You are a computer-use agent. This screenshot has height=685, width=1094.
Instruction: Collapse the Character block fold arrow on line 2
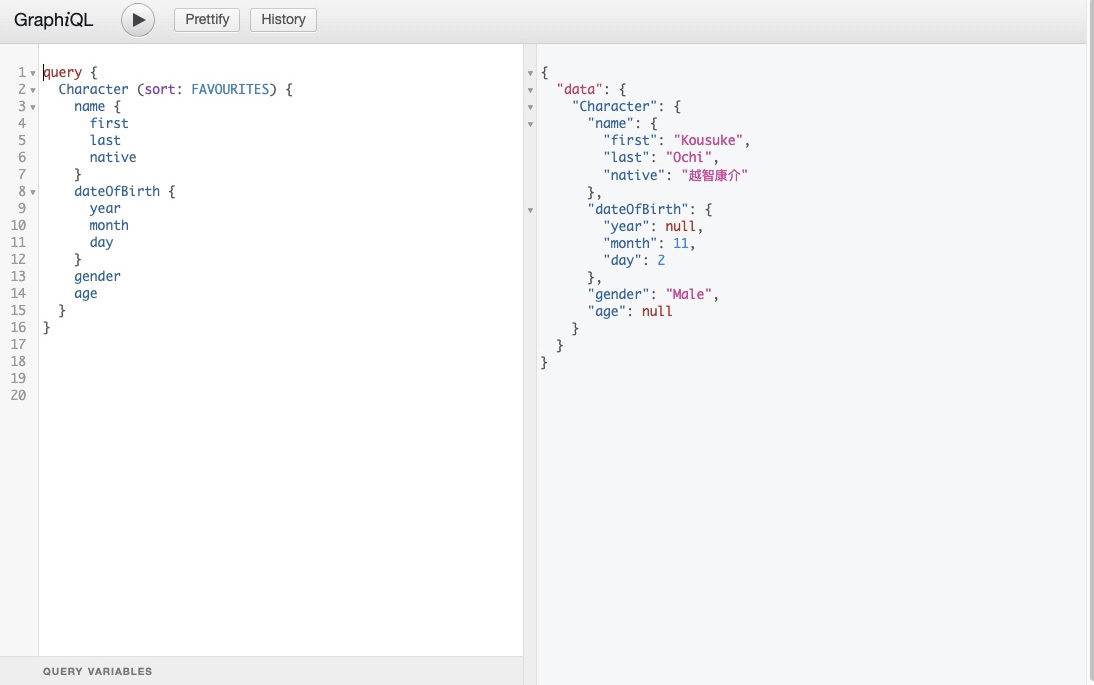click(x=33, y=90)
